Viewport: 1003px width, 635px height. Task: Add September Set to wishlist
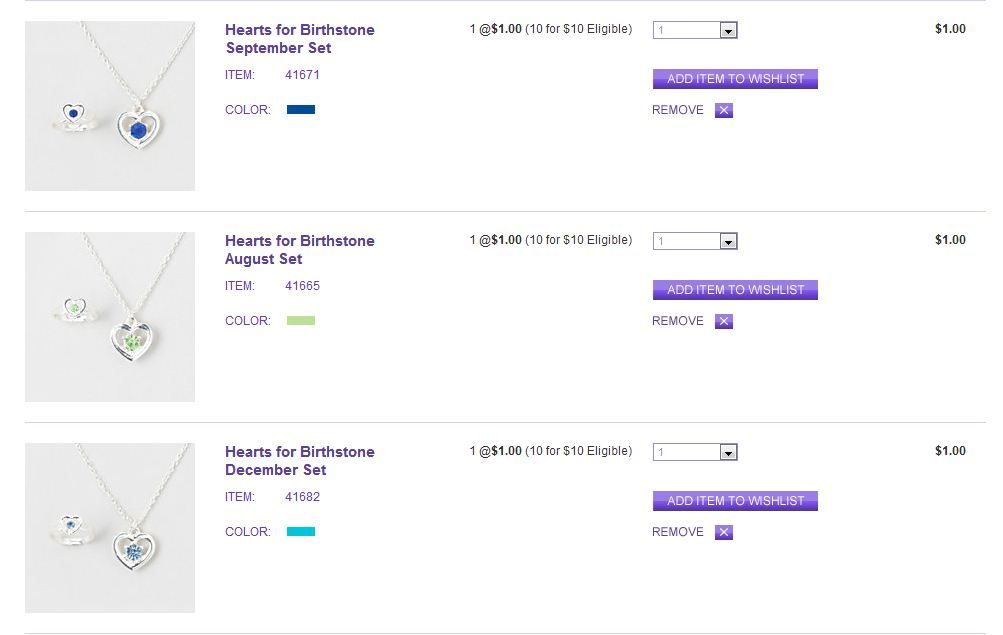[x=735, y=79]
